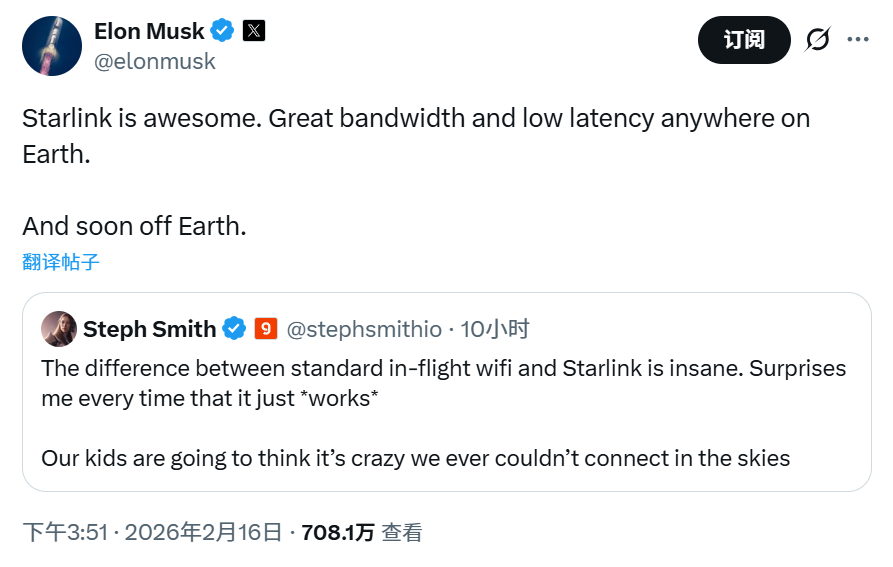Click the verified badge next to Steph Smith
The width and height of the screenshot is (893, 567).
(x=234, y=329)
